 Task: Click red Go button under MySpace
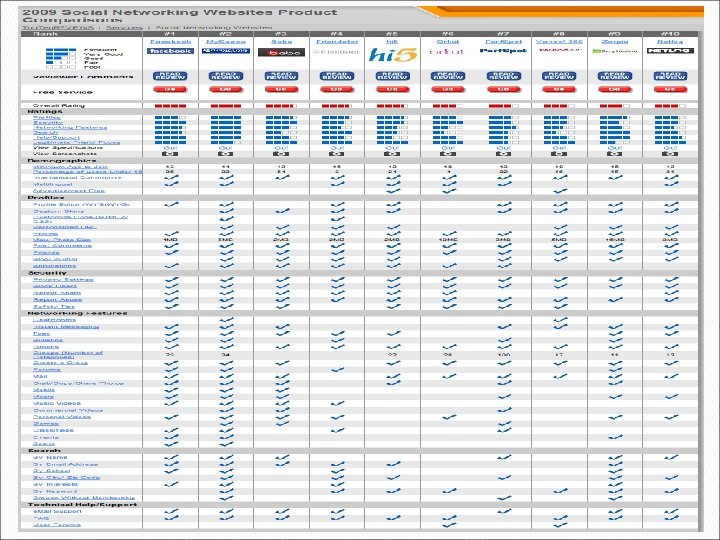point(226,90)
